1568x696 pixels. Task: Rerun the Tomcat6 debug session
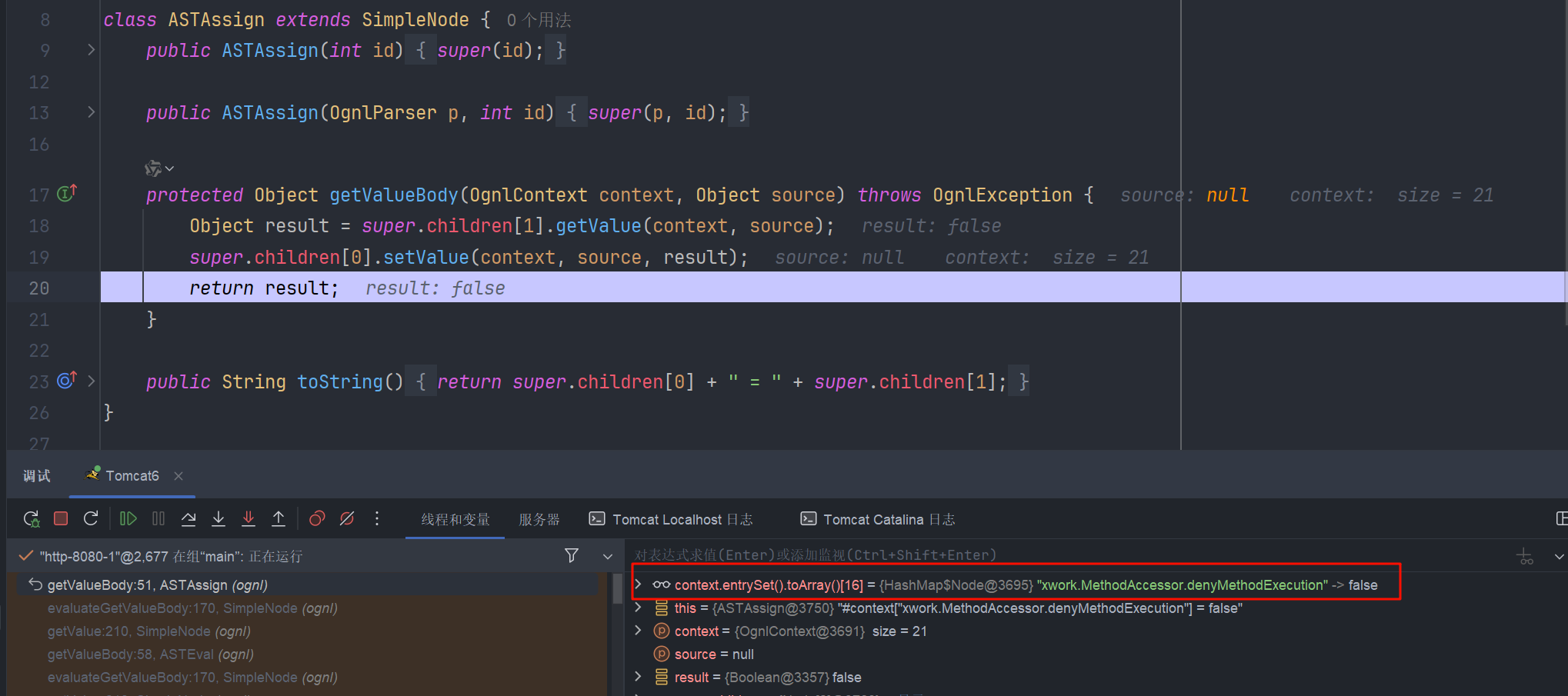[32, 519]
